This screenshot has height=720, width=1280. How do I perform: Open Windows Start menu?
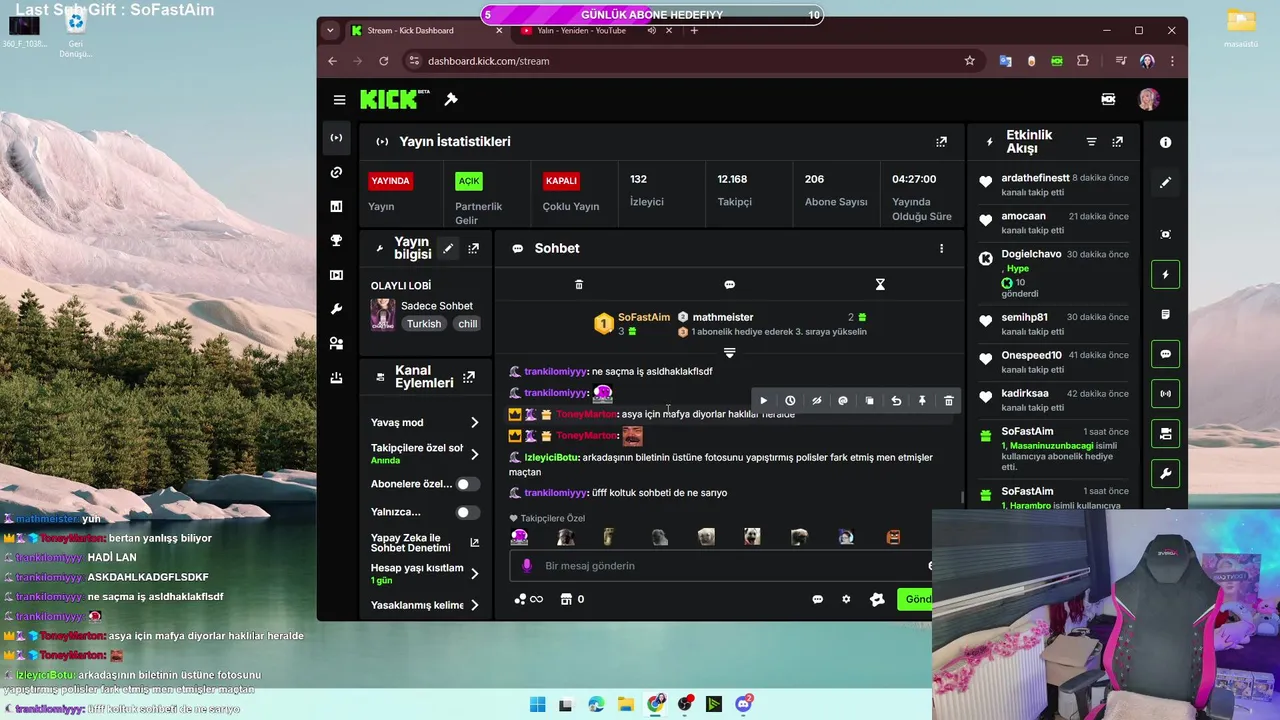point(538,704)
